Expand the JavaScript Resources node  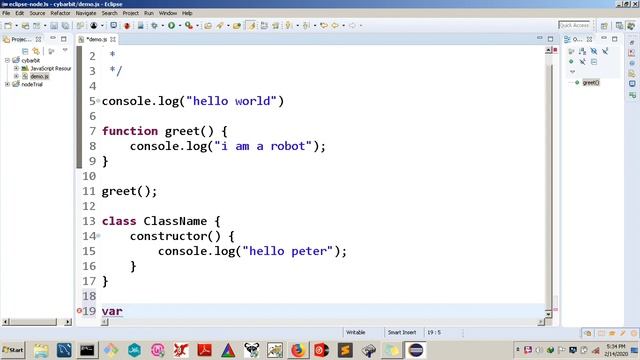[x=16, y=68]
